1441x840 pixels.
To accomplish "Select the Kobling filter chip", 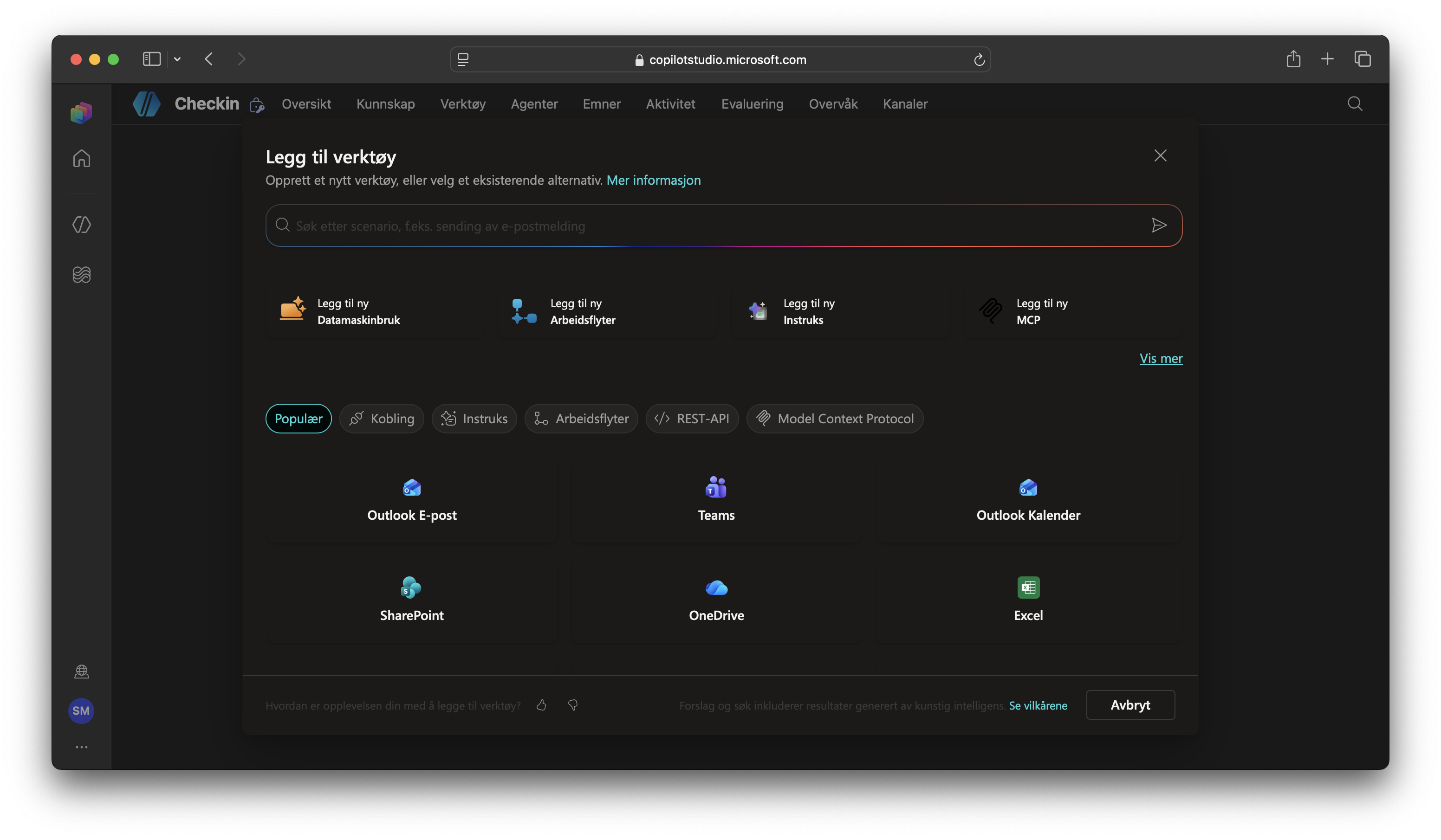I will 382,419.
